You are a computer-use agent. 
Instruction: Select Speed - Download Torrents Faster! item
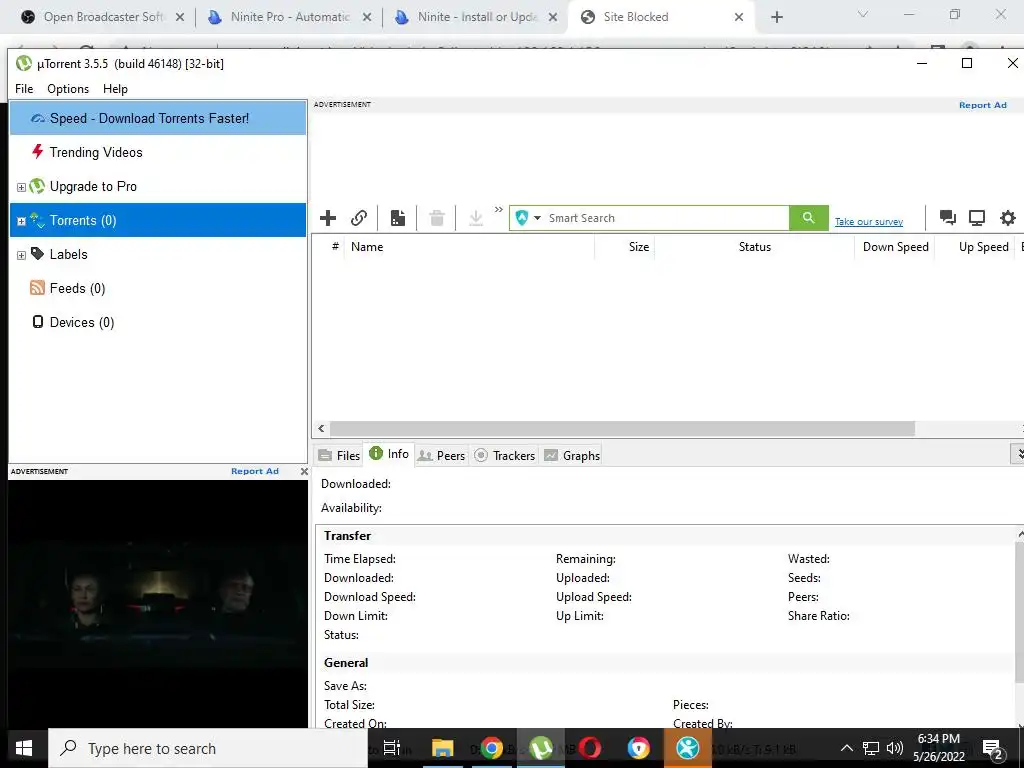157,118
